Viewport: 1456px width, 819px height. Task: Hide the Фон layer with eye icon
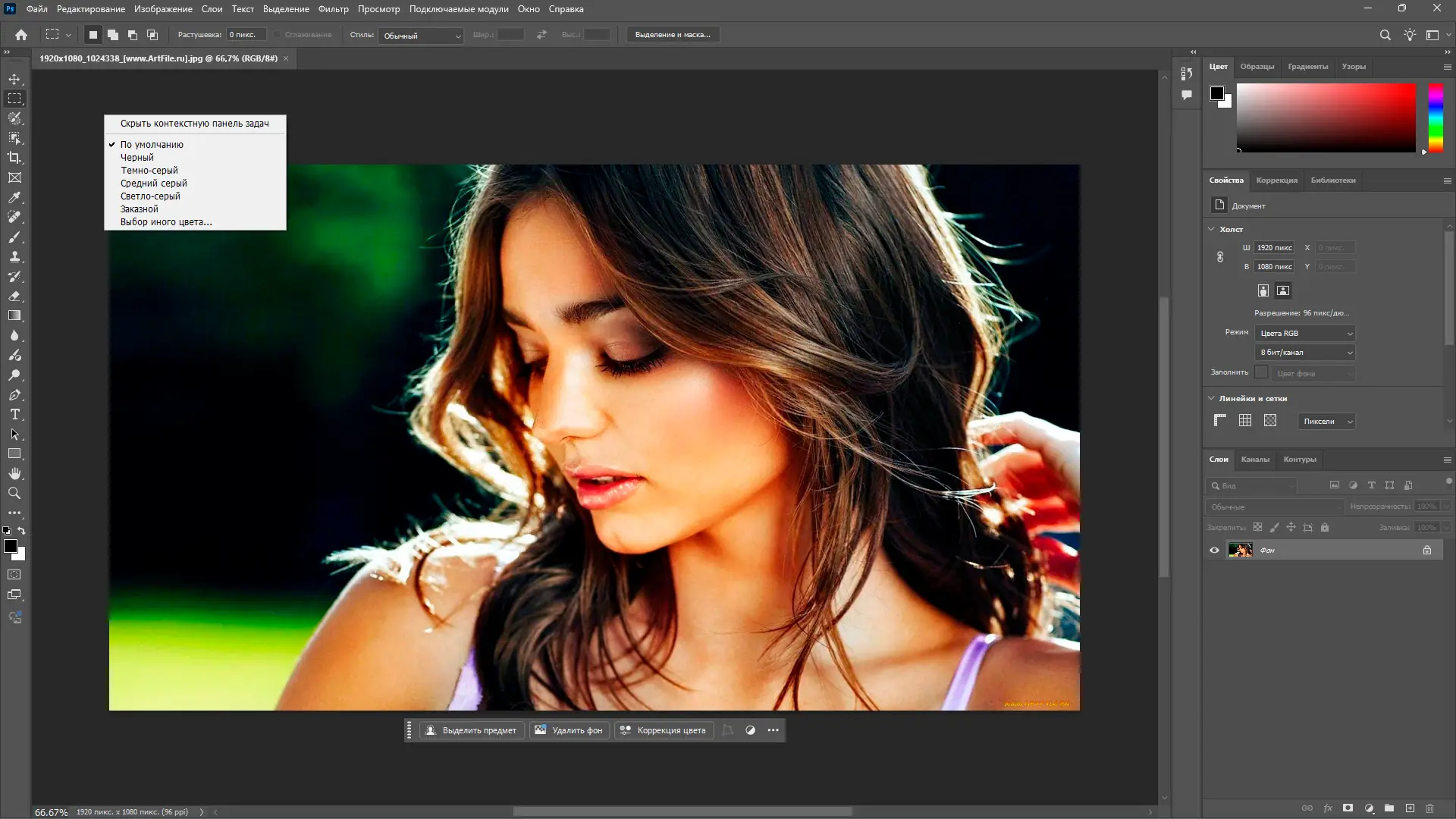(1214, 550)
